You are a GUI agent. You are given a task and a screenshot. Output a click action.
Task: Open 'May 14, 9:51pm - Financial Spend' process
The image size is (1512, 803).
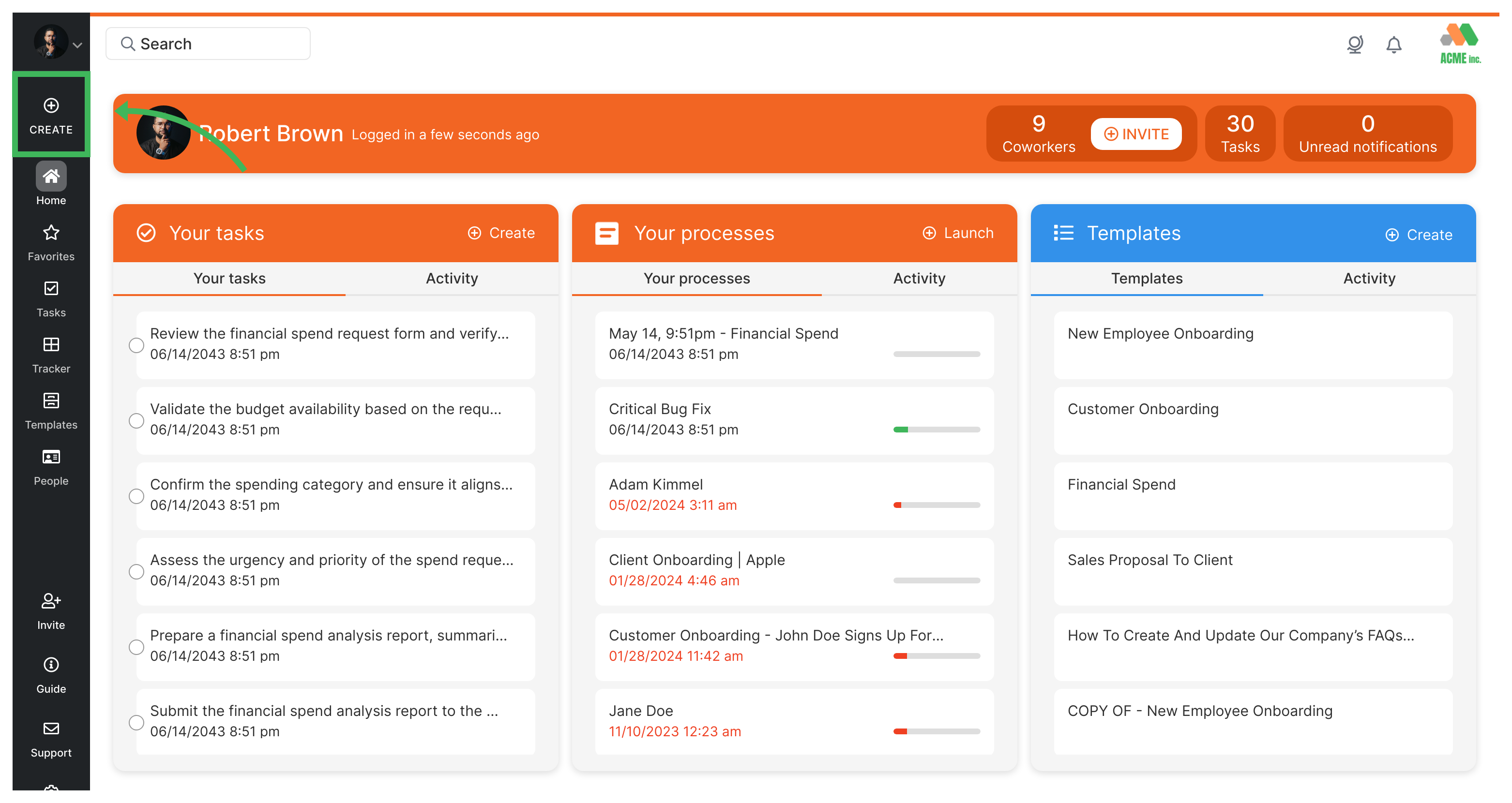coord(794,345)
